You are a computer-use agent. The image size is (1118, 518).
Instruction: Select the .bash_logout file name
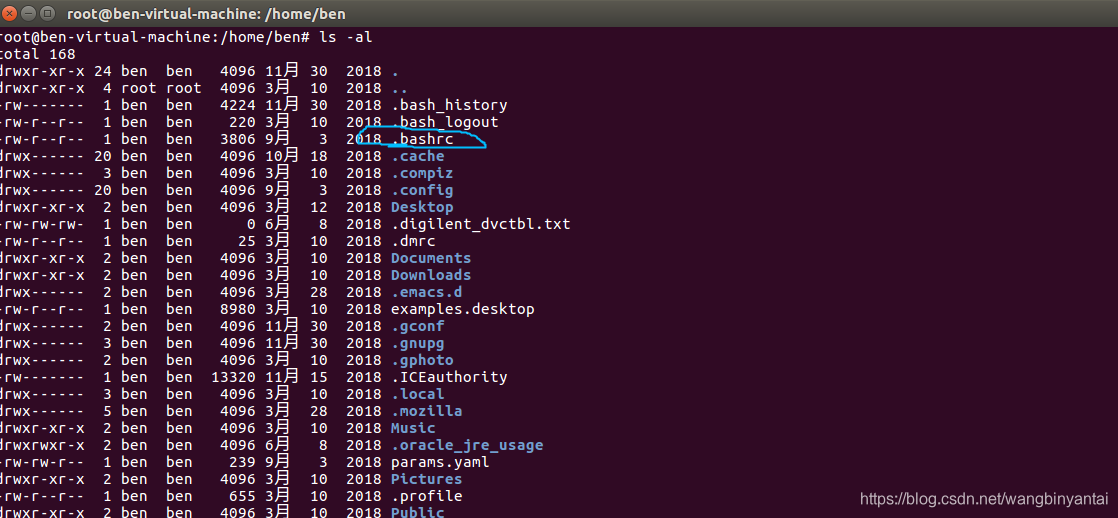coord(445,123)
